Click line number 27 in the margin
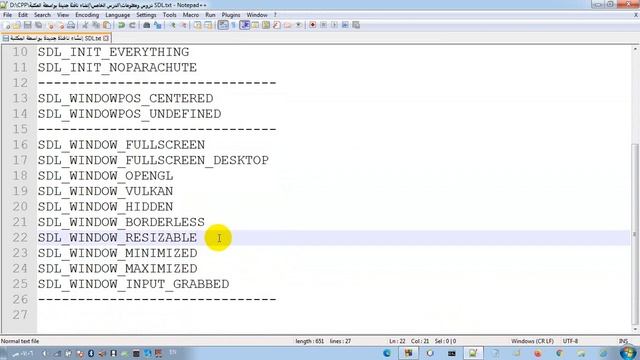The height and width of the screenshot is (360, 640). pyautogui.click(x=20, y=315)
